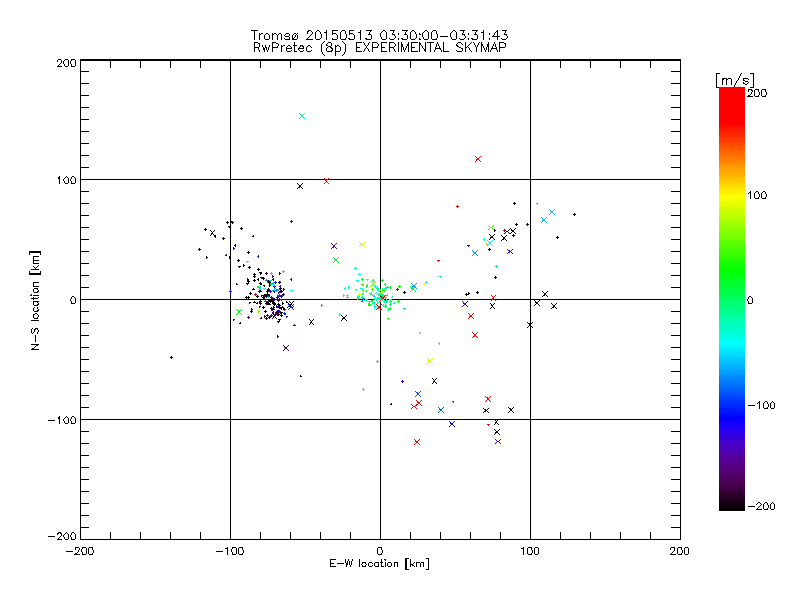The image size is (800, 600).
Task: Click the 'N-S location [km]' axis label
Action: point(35,300)
